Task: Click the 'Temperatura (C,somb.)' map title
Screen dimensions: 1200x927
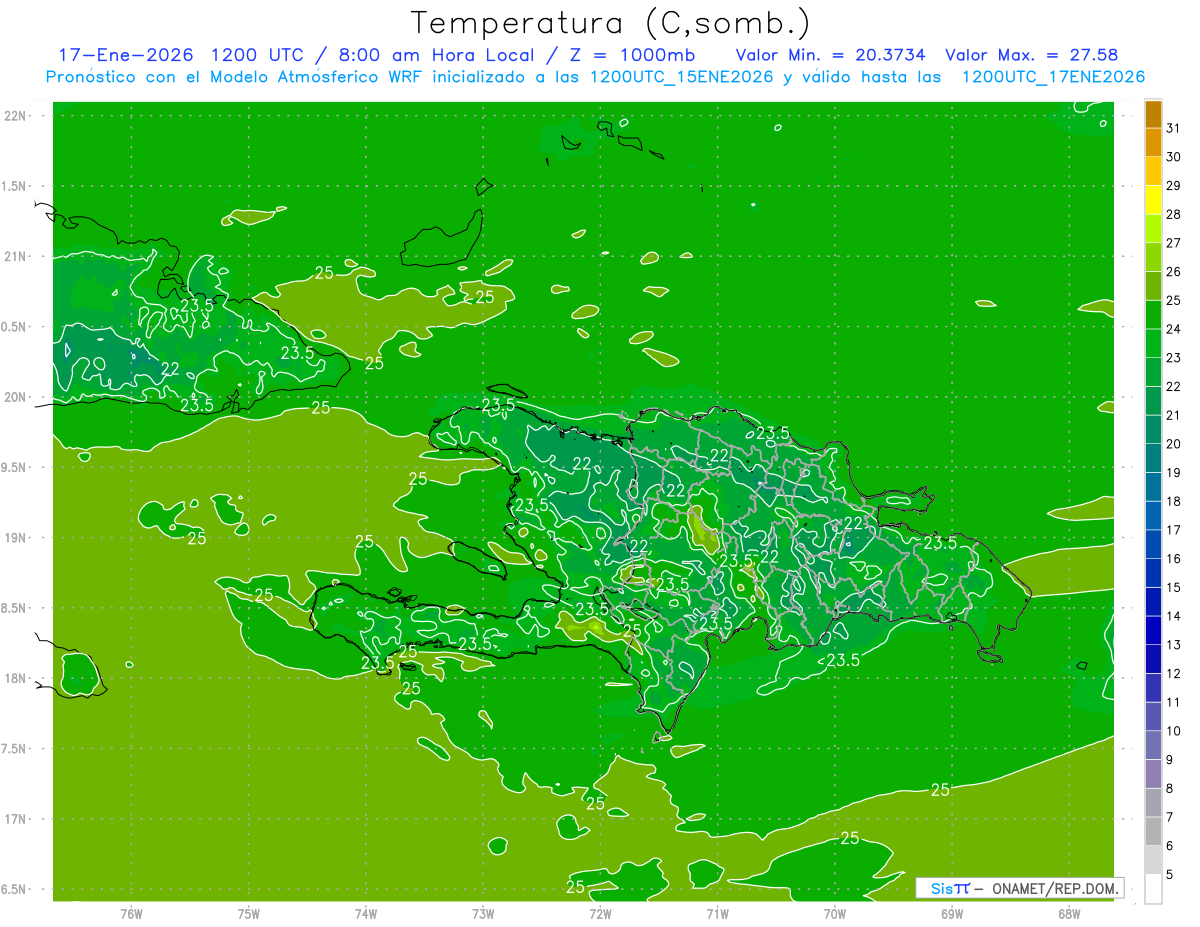Action: click(x=611, y=24)
